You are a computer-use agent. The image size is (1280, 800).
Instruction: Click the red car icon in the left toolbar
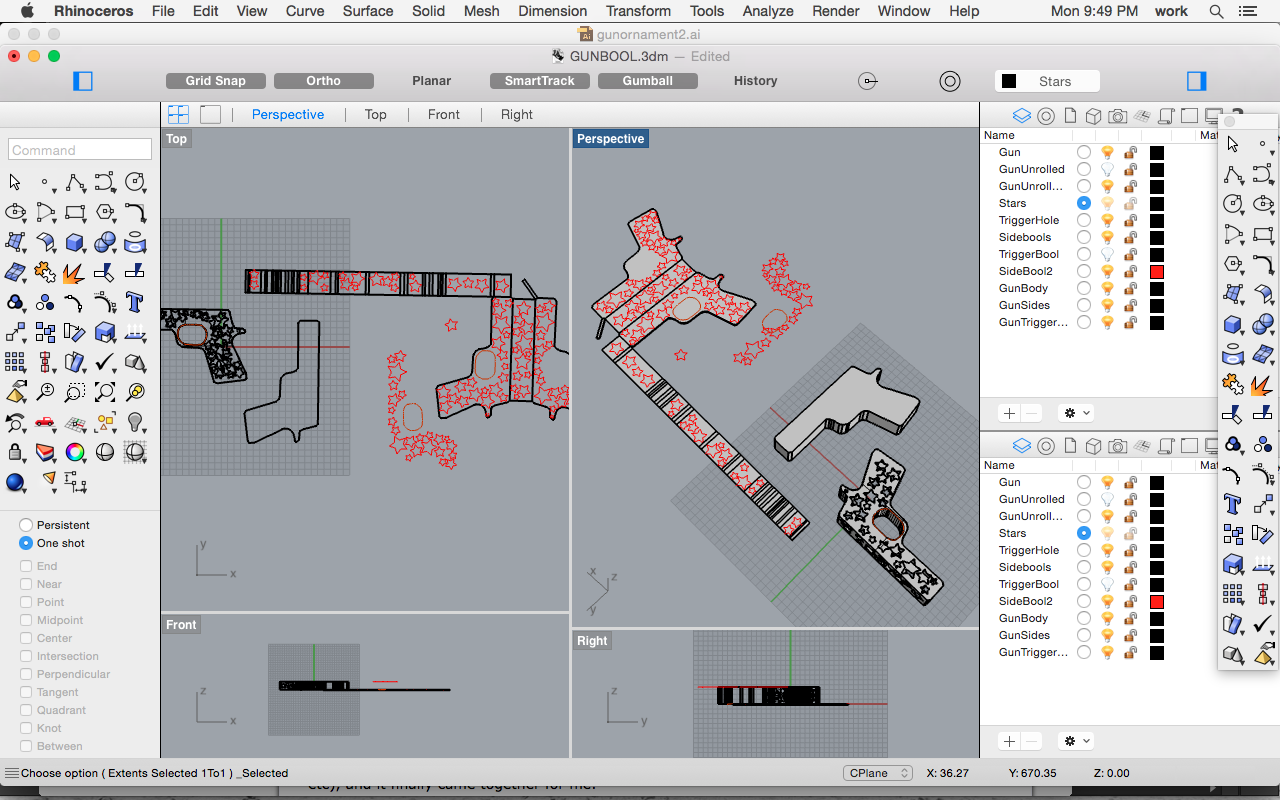pos(45,422)
